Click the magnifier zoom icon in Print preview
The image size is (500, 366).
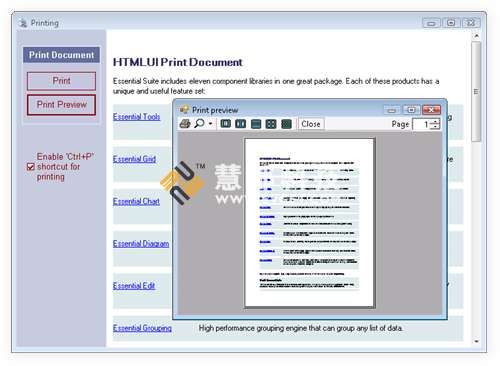(199, 124)
